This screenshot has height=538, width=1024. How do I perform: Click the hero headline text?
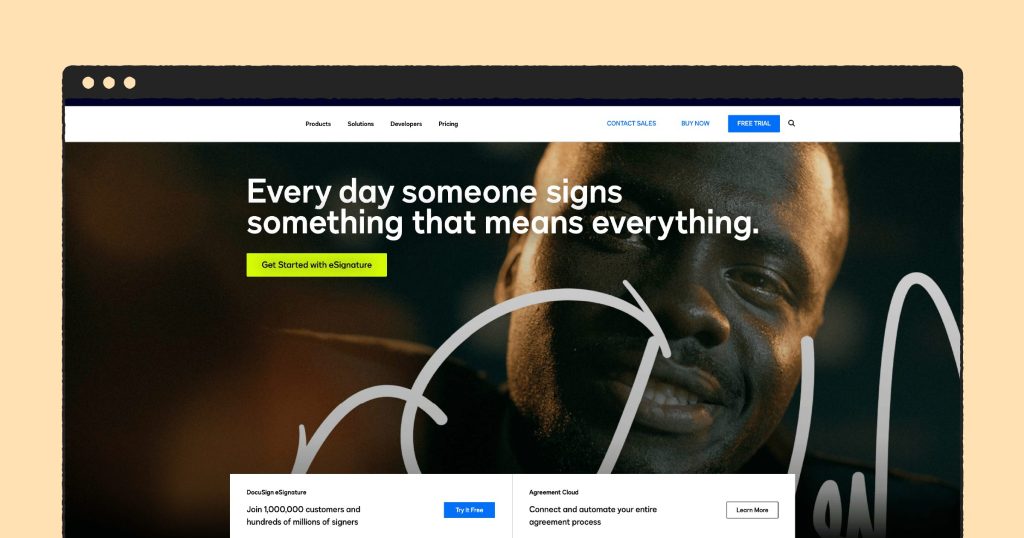point(503,208)
